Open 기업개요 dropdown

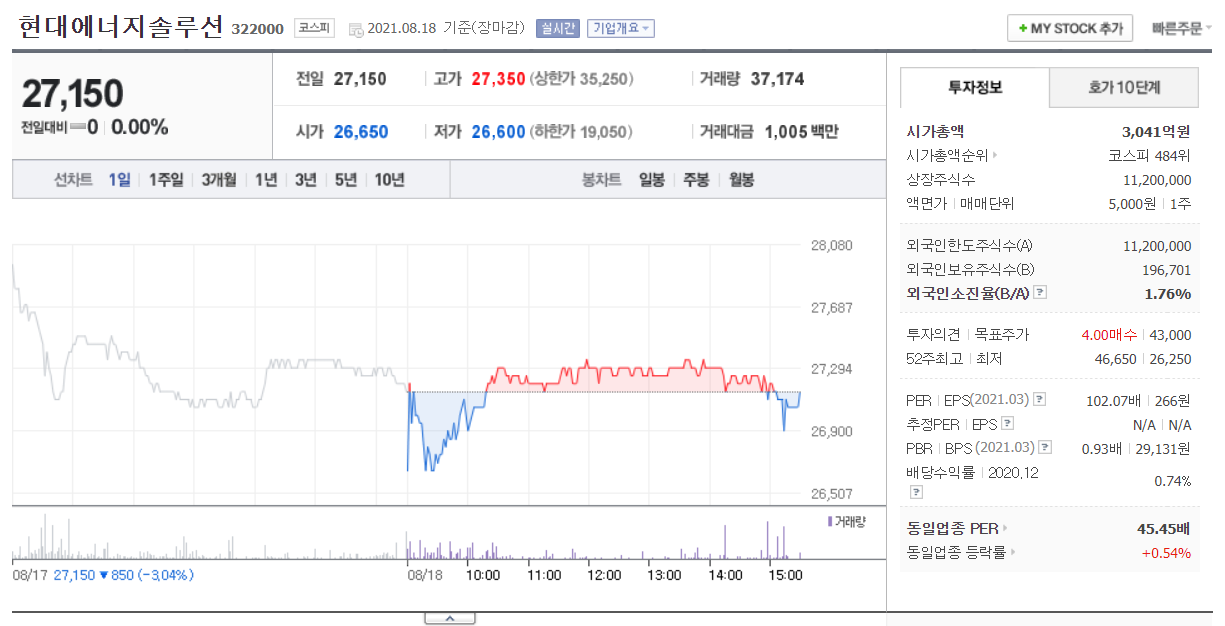click(621, 28)
